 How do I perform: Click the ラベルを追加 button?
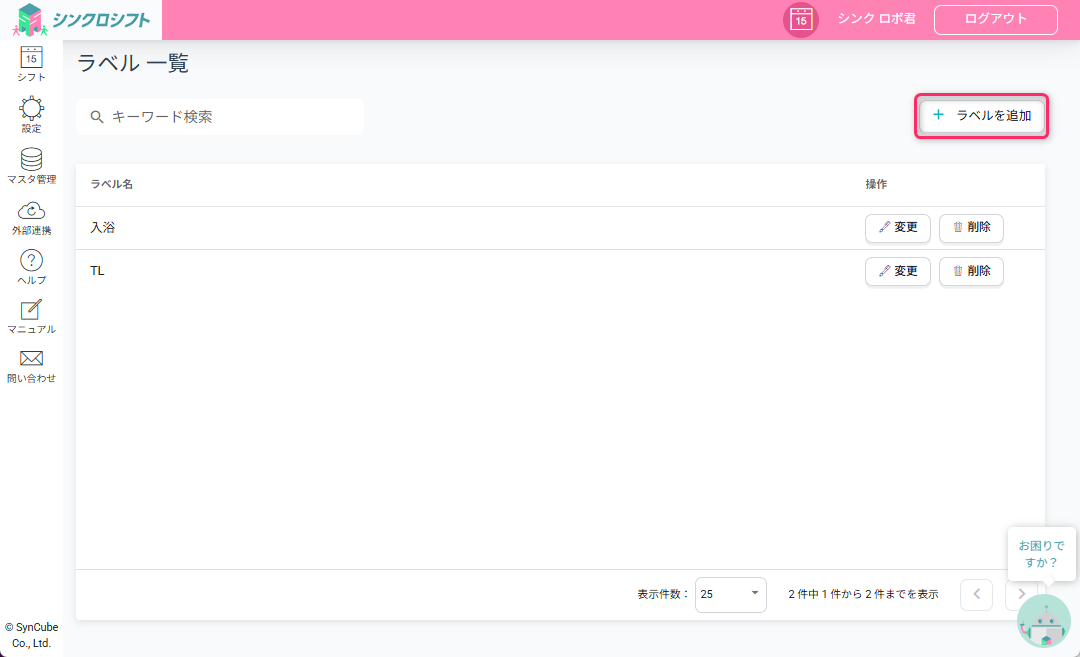pyautogui.click(x=982, y=116)
